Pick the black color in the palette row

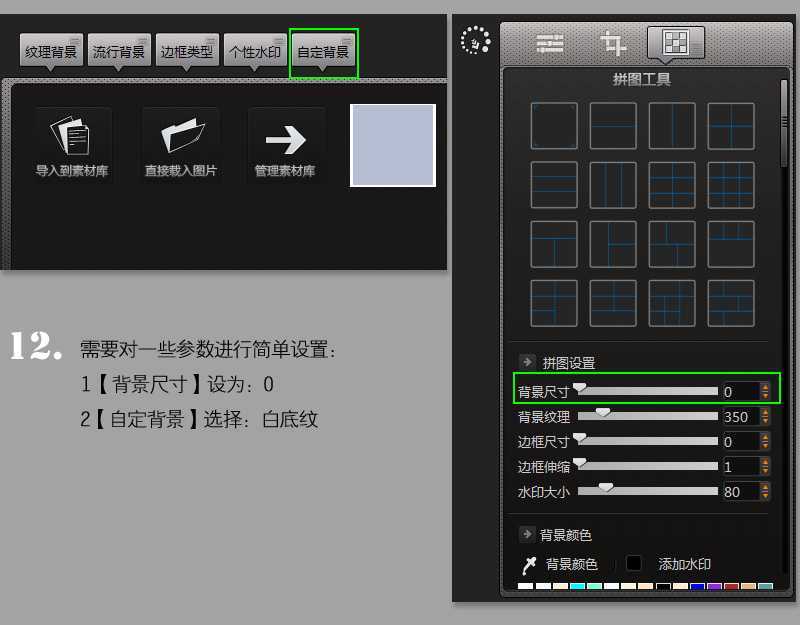coord(663,586)
